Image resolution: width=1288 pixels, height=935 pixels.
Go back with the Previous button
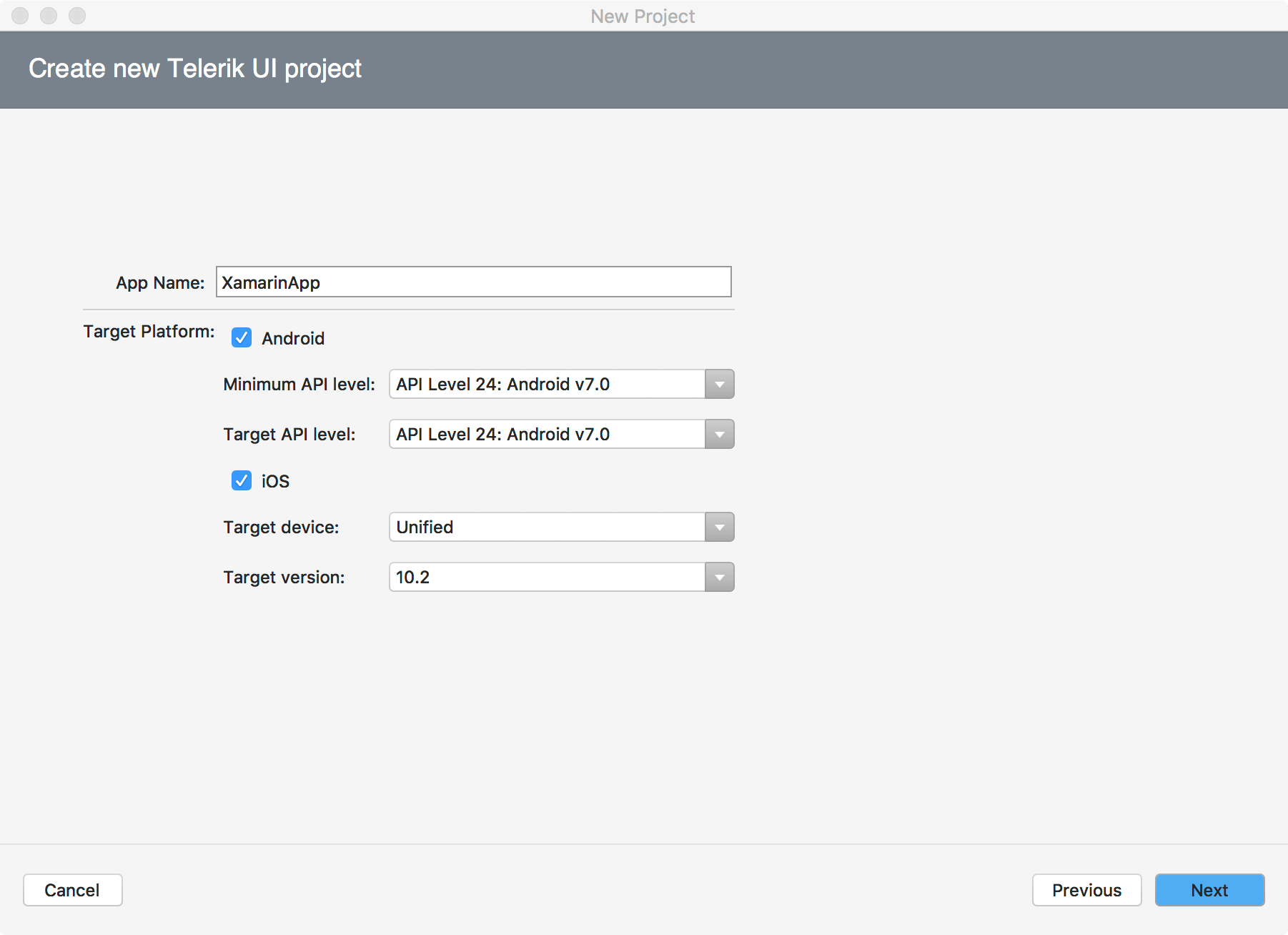pos(1086,890)
